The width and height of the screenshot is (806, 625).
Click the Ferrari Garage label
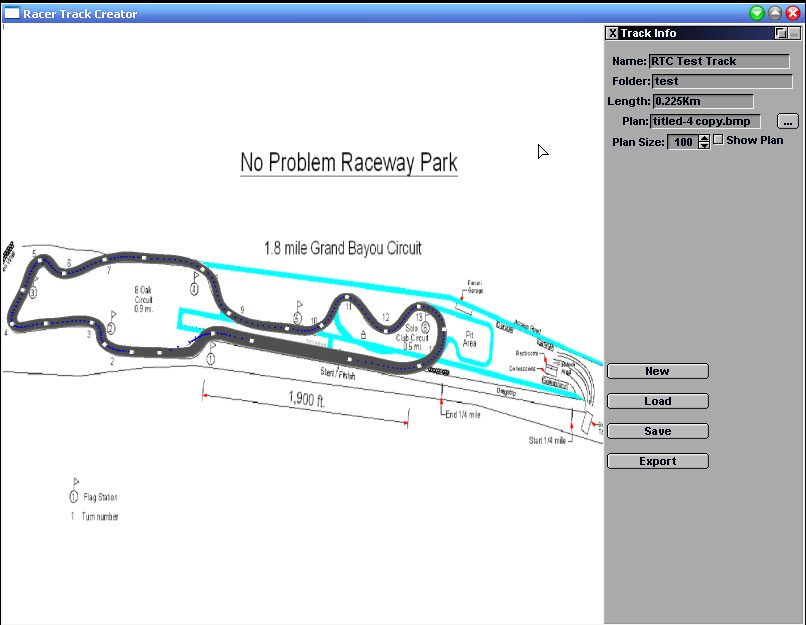coord(474,287)
